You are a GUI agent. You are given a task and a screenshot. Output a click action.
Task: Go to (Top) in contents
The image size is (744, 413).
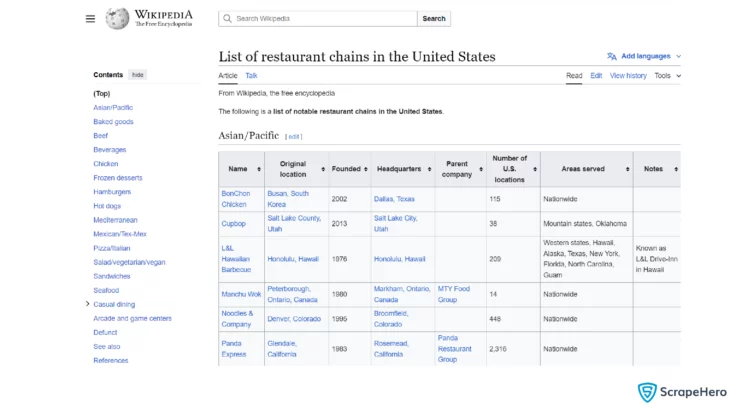click(102, 94)
